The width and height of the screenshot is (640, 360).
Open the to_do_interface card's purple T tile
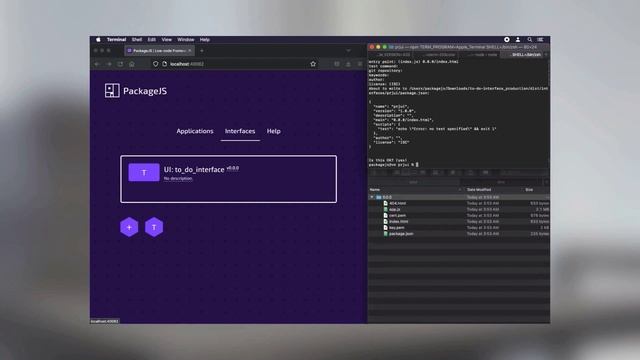pos(144,172)
